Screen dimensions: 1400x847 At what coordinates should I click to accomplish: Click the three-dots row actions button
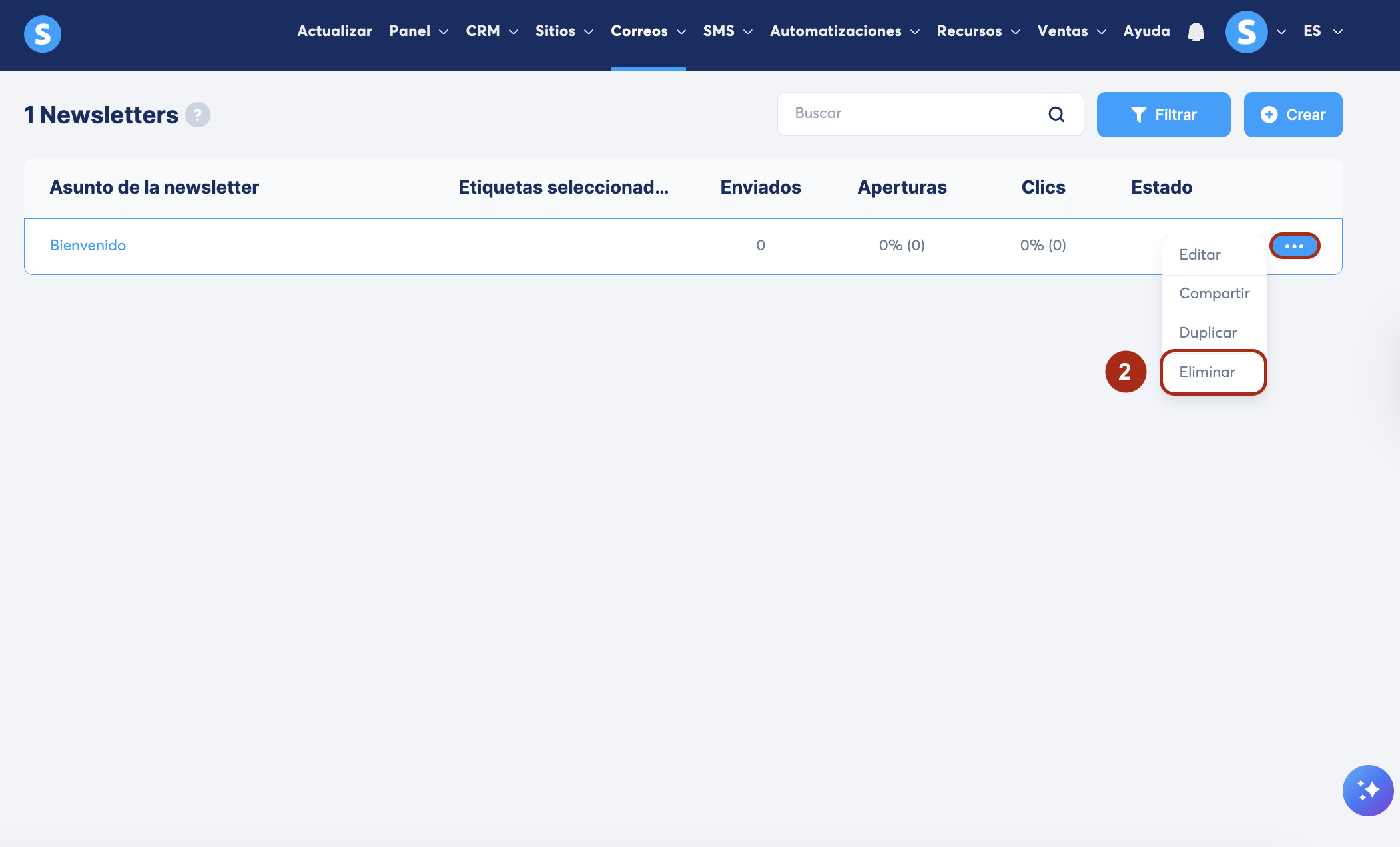click(x=1294, y=246)
